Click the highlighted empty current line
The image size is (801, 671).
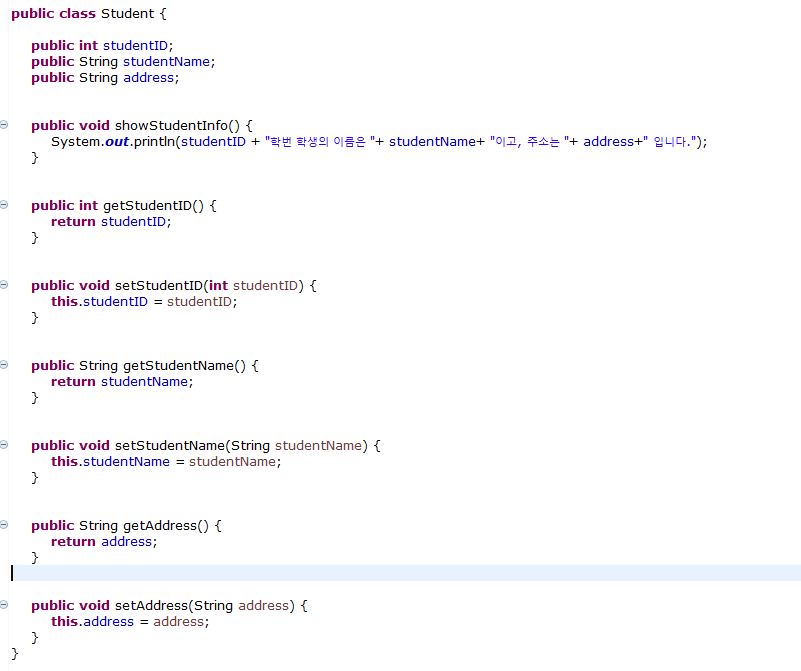[405, 573]
